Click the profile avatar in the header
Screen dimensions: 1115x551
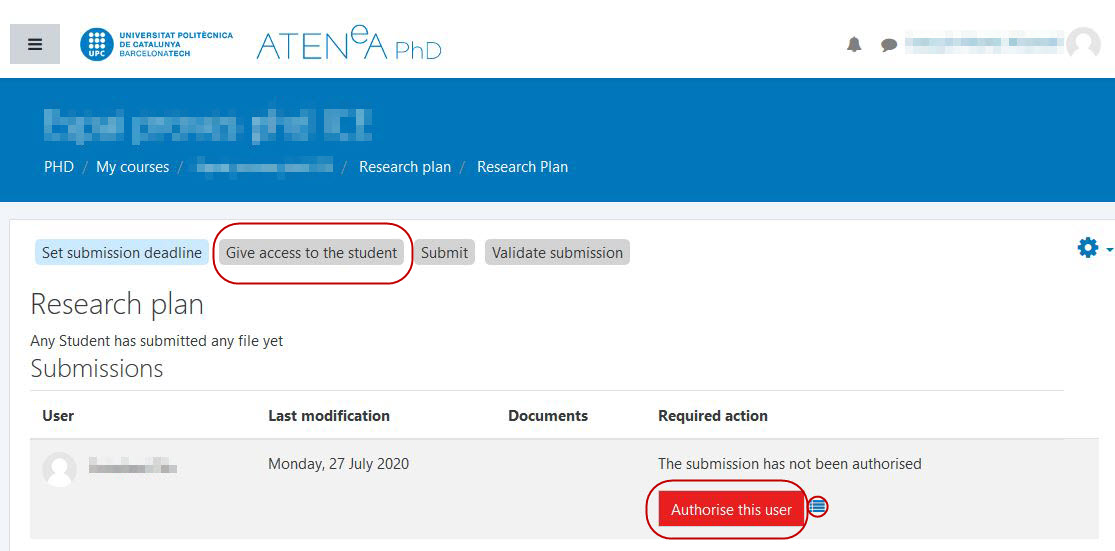coord(1082,44)
